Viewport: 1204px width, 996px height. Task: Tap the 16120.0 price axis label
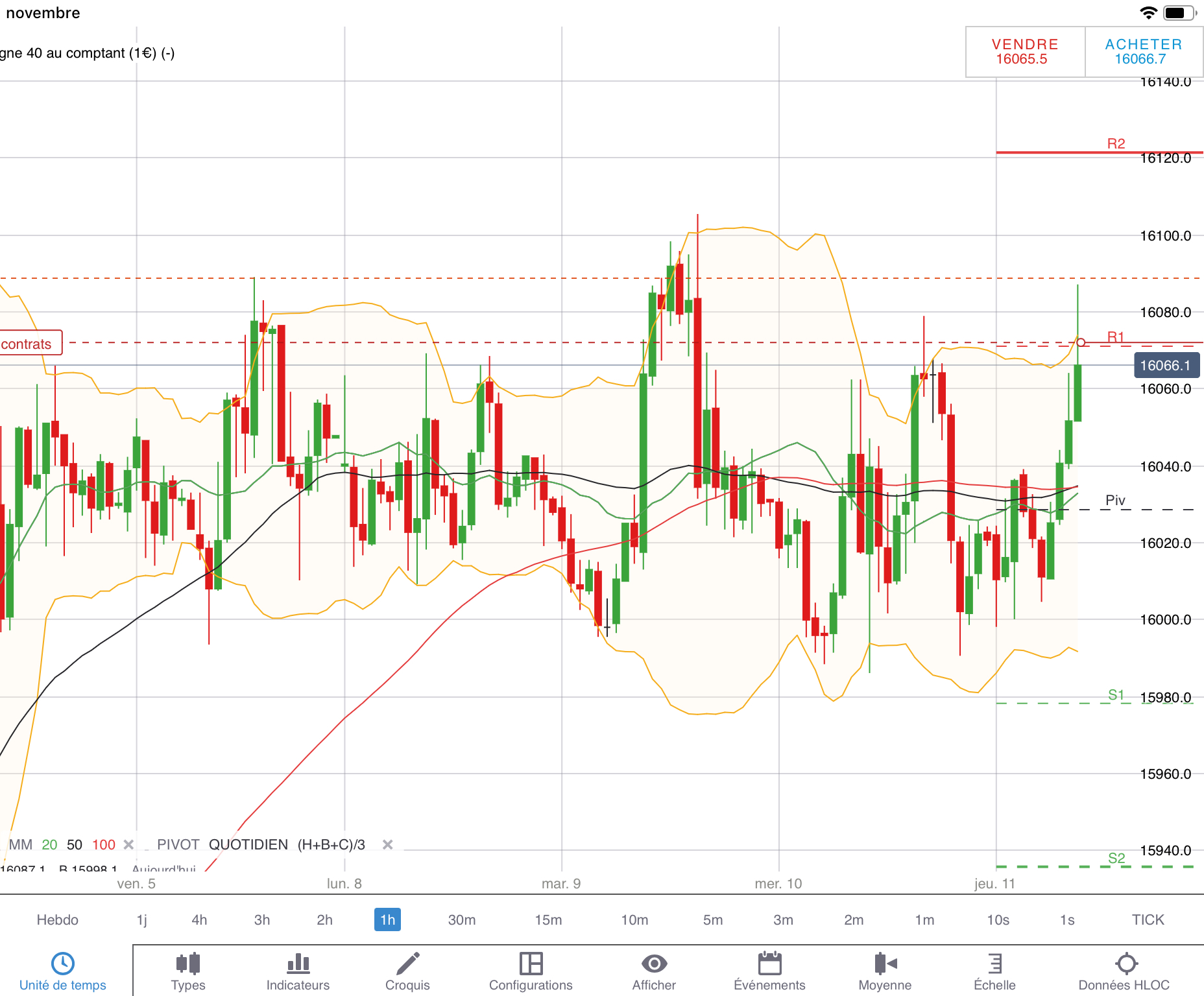[x=1166, y=158]
